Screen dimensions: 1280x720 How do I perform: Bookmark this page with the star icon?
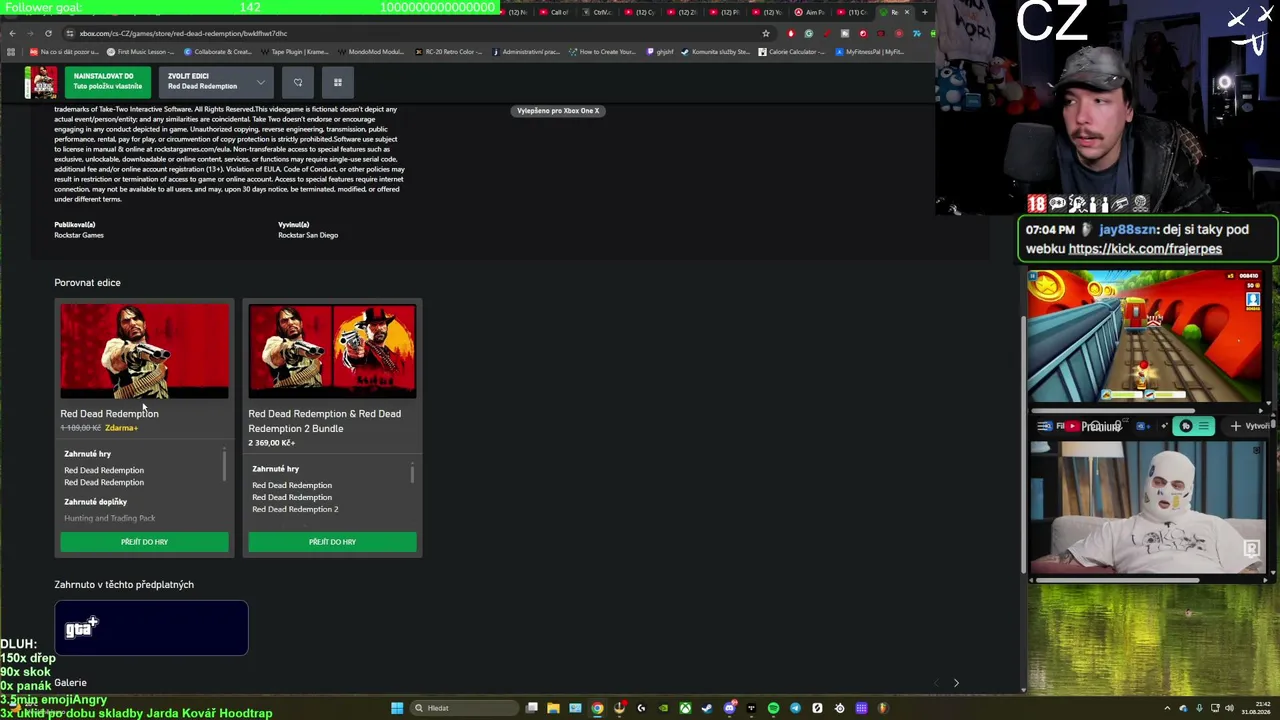[766, 33]
